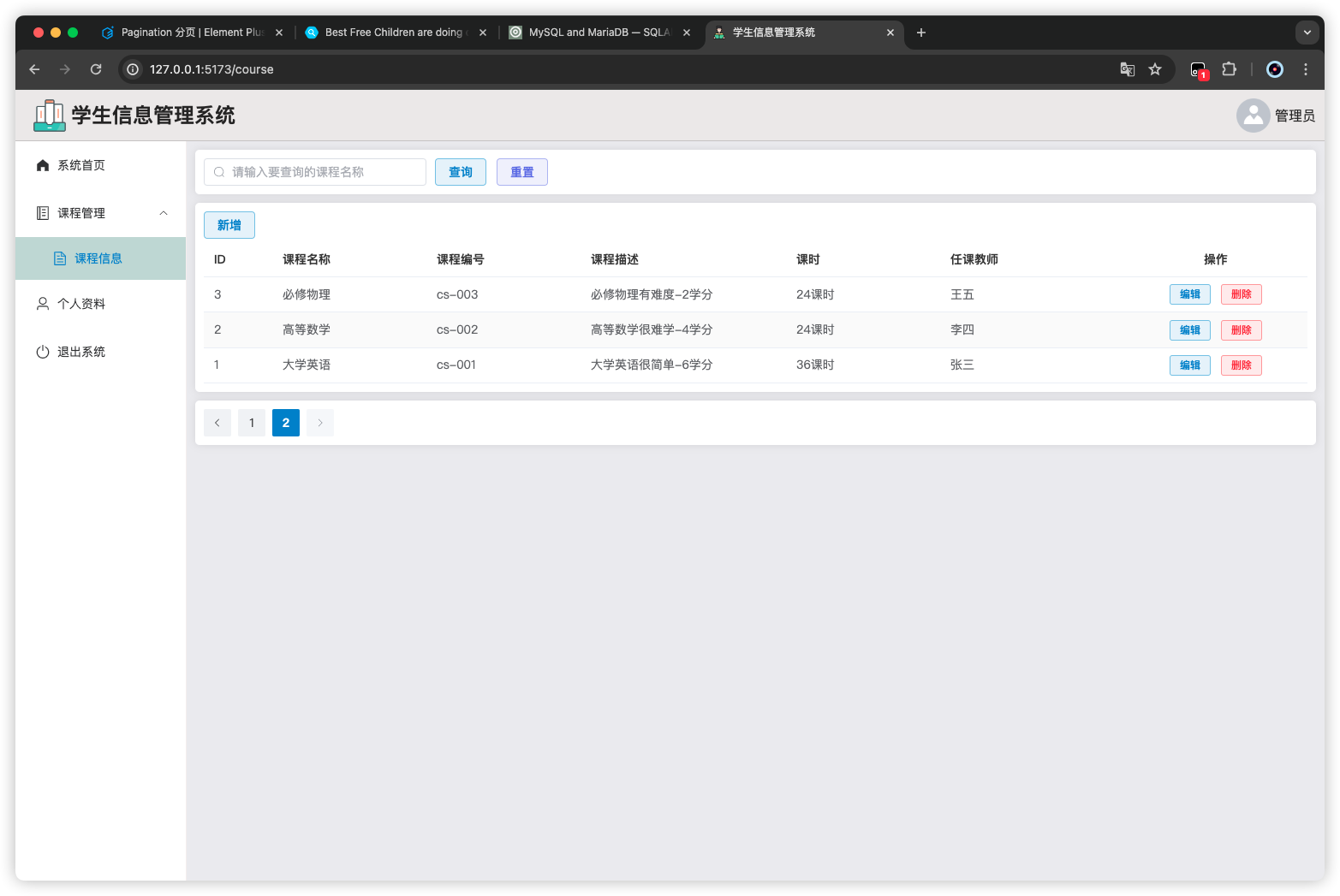Open site information icon in address bar

133,69
